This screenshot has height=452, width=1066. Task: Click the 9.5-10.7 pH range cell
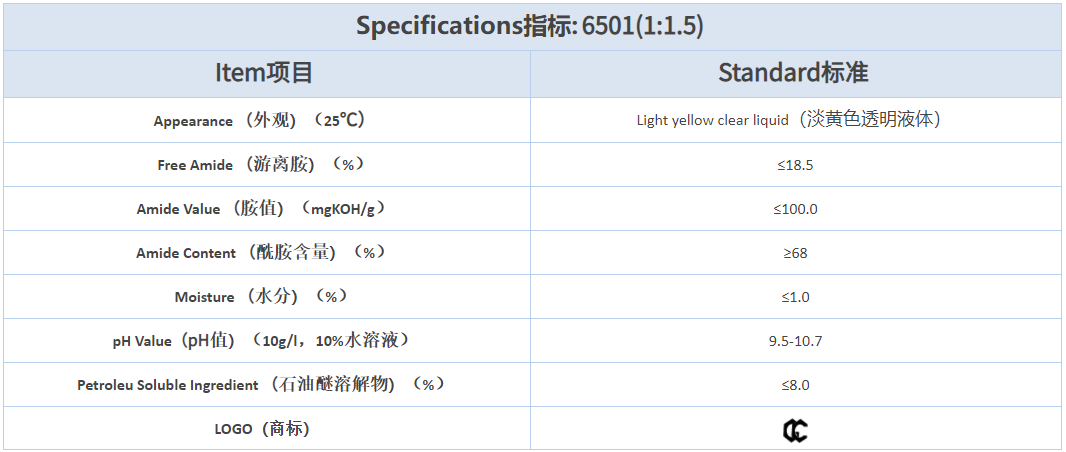[x=795, y=341]
